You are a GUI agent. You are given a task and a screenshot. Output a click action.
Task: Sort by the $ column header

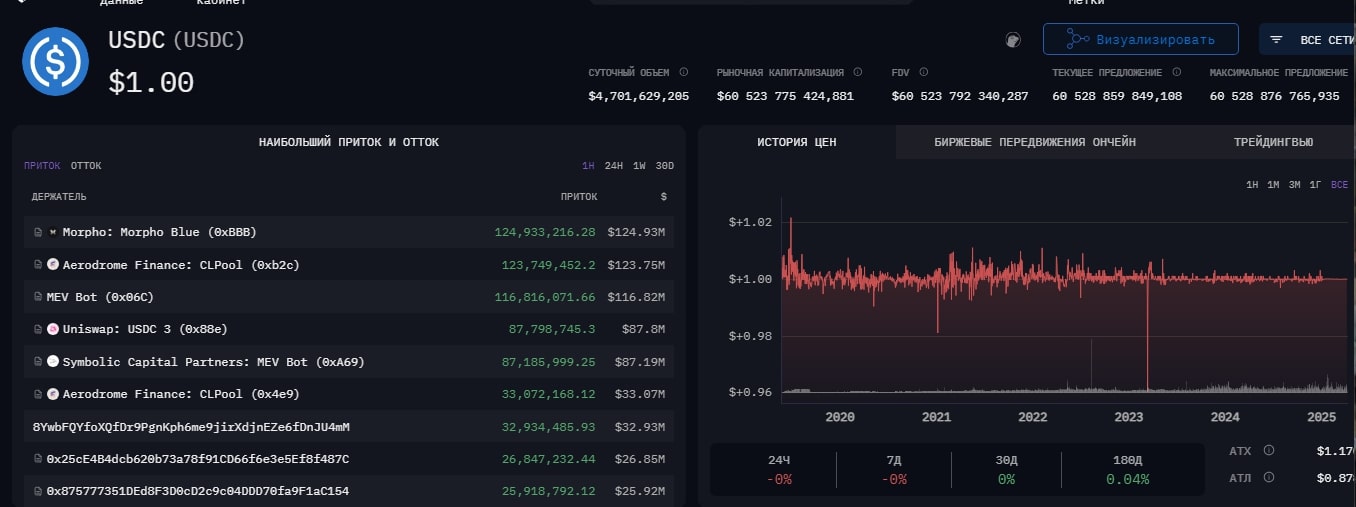(663, 197)
